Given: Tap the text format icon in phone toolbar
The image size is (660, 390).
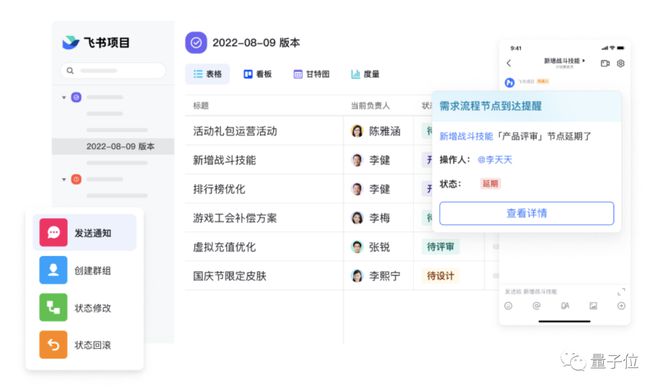Looking at the screenshot, I should (565, 306).
